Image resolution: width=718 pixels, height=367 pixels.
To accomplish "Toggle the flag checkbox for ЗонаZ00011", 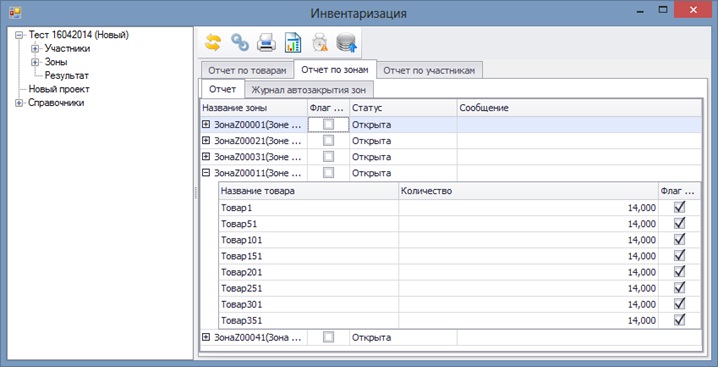I will 328,173.
